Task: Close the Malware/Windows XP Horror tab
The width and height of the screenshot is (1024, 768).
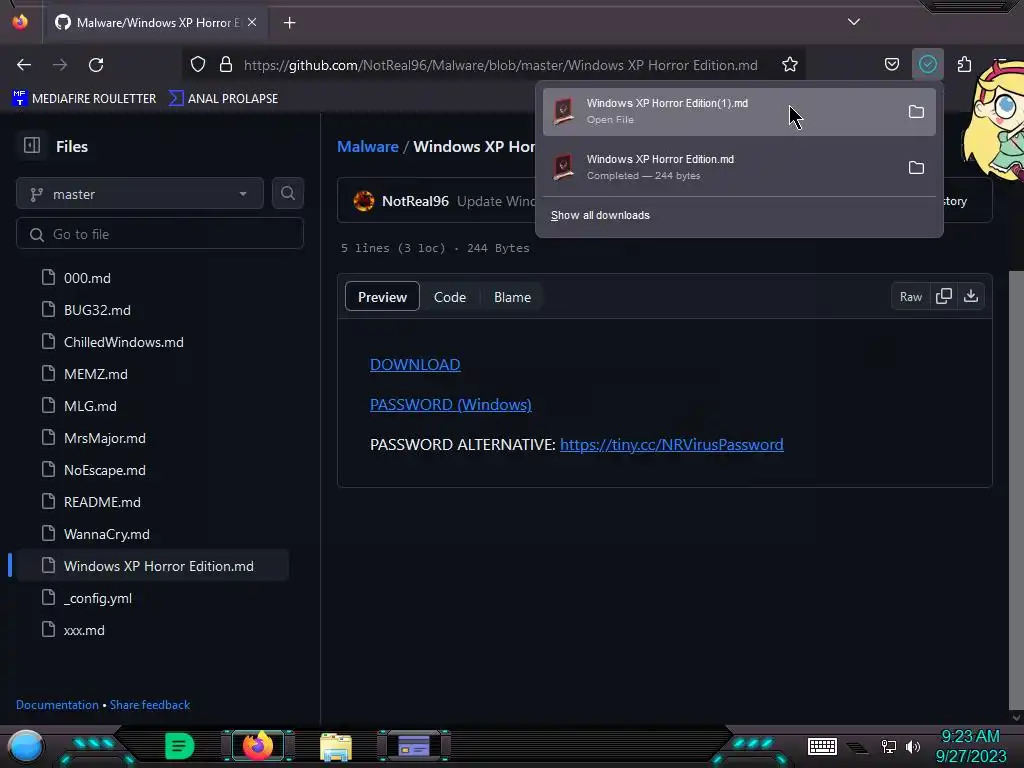Action: [252, 22]
